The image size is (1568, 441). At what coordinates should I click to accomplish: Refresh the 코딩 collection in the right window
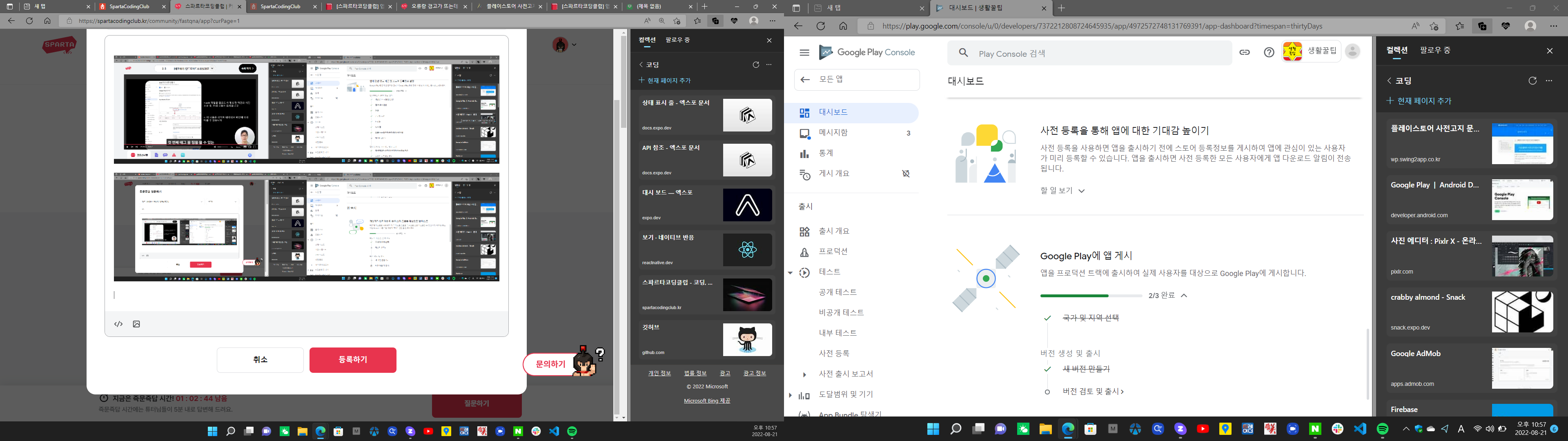pos(1533,80)
